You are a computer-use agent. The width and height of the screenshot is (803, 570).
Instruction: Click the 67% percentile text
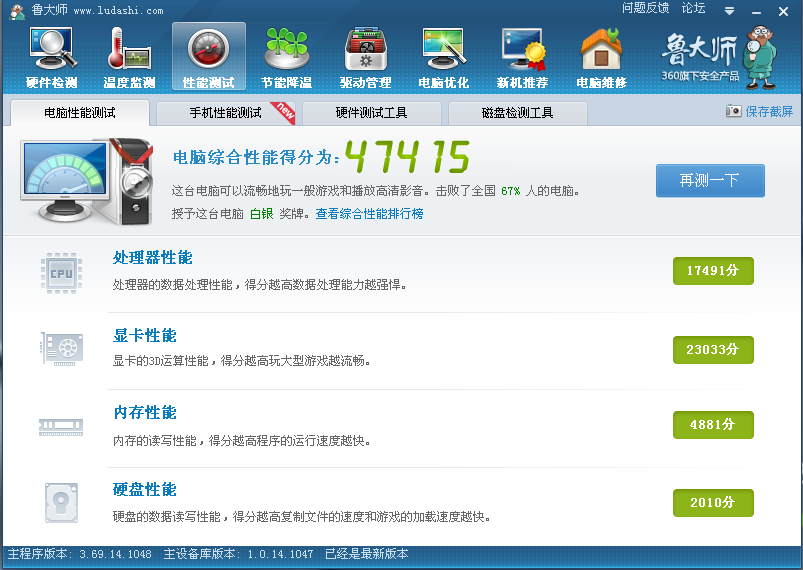click(x=511, y=191)
